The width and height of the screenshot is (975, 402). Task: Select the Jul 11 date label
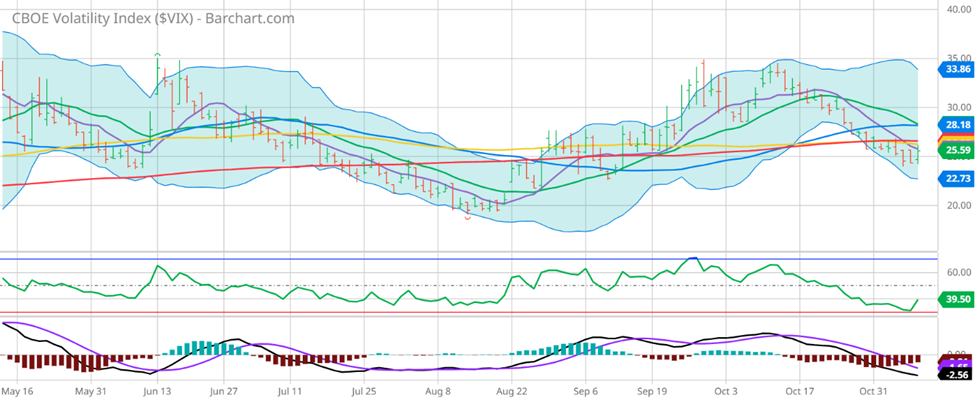click(292, 391)
